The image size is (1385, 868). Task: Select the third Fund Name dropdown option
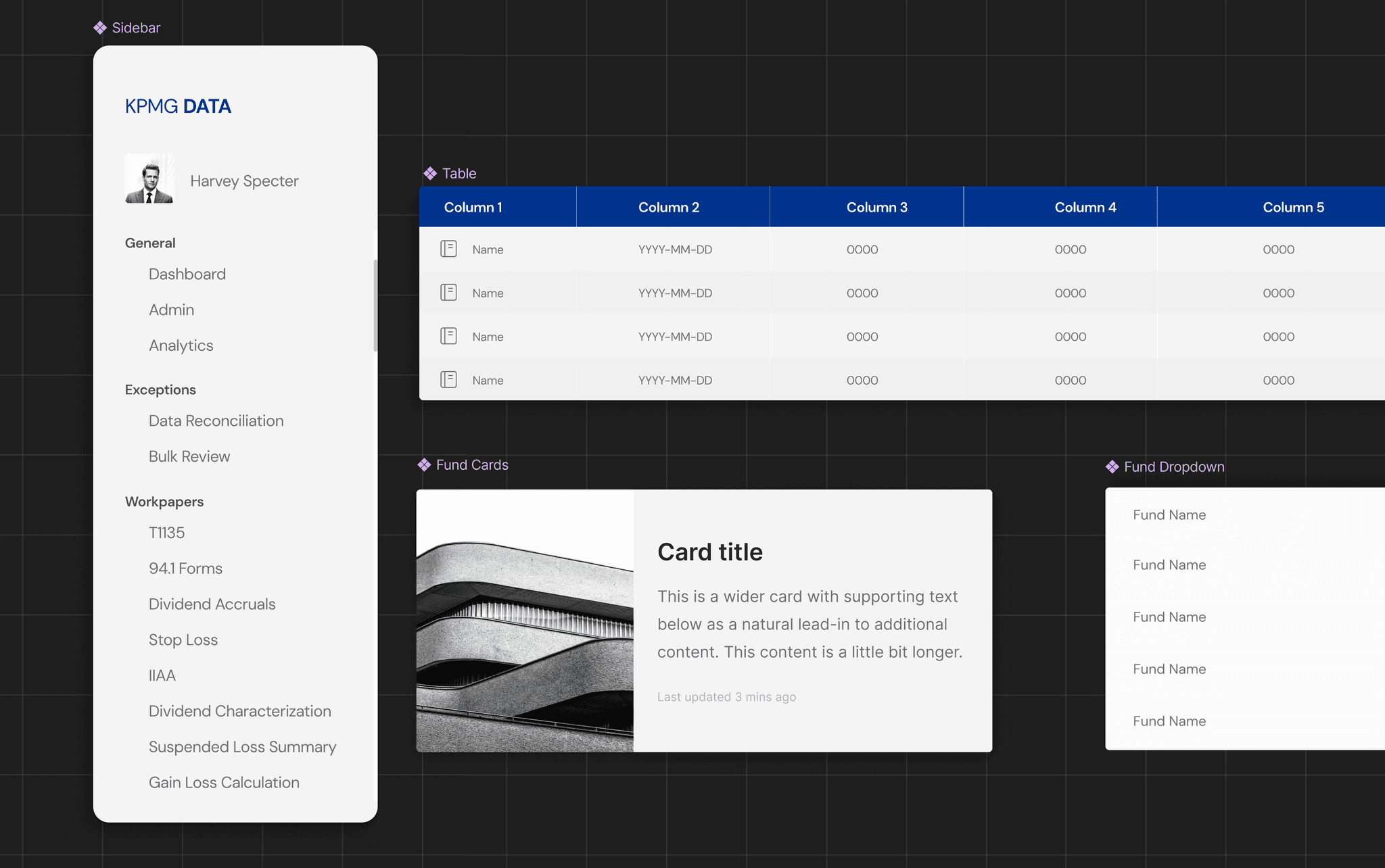[x=1169, y=617]
